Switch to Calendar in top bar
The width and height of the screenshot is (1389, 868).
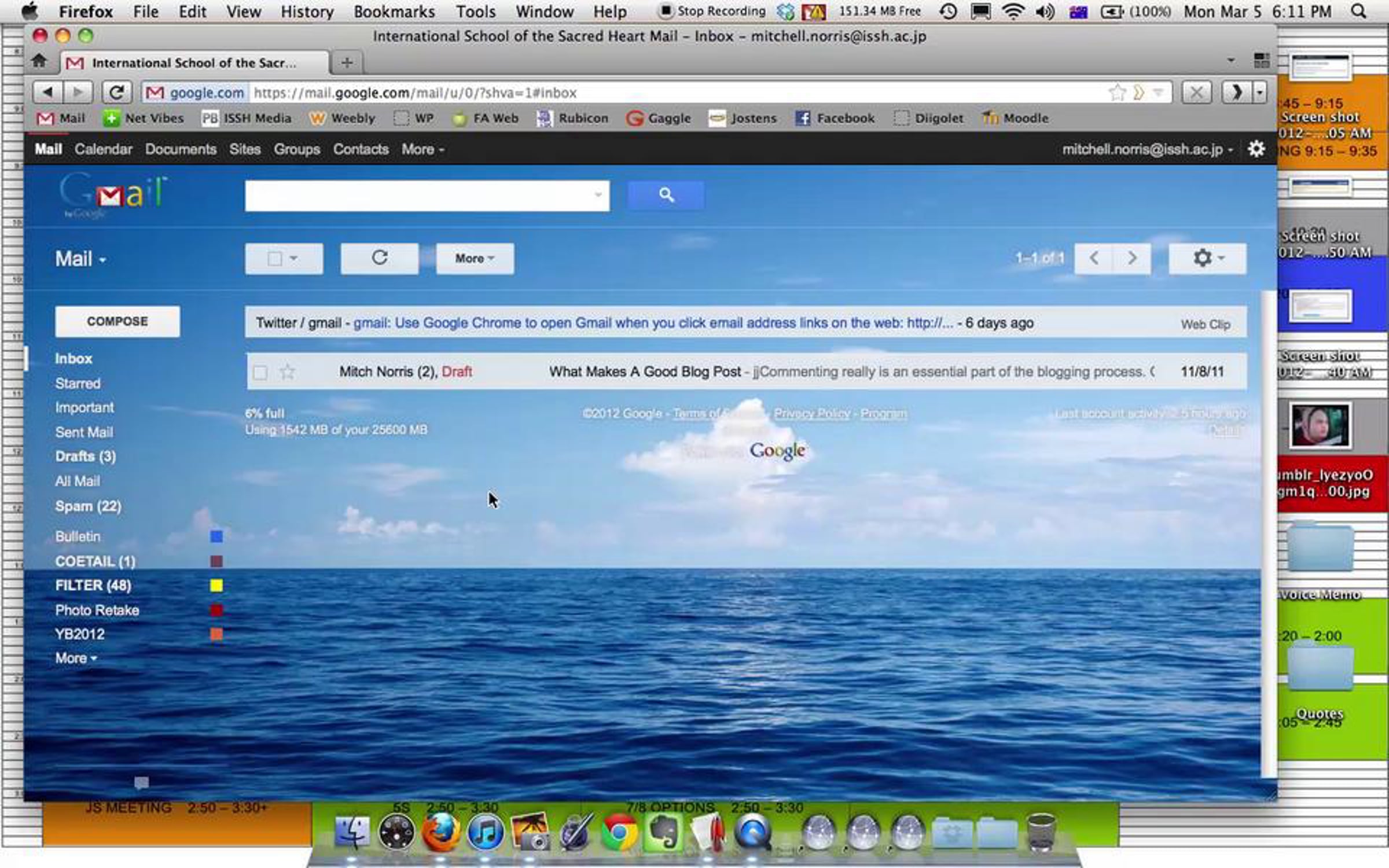pos(103,149)
